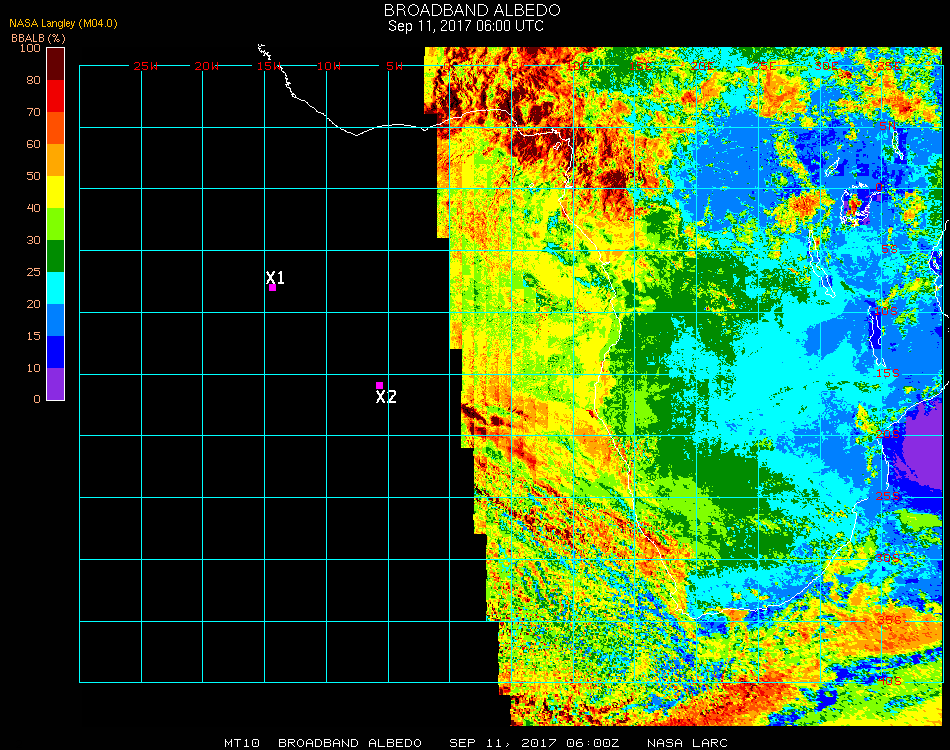The height and width of the screenshot is (750, 950).
Task: Choose the dark green colorbar segment
Action: pyautogui.click(x=55, y=256)
